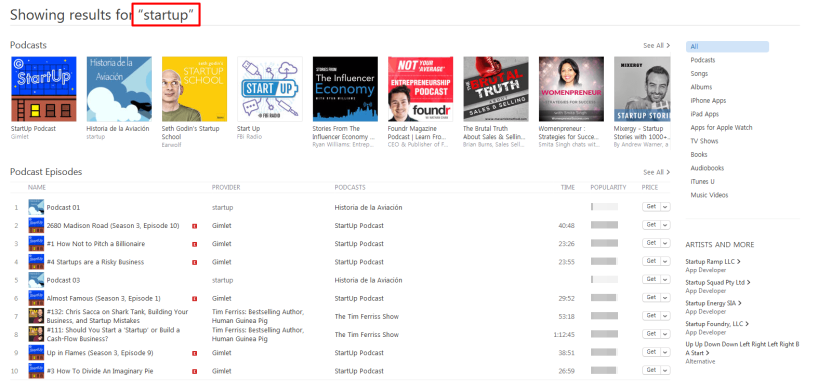Click episode artwork icon for #111 Should You Start
This screenshot has height=391, width=831.
pos(36,334)
